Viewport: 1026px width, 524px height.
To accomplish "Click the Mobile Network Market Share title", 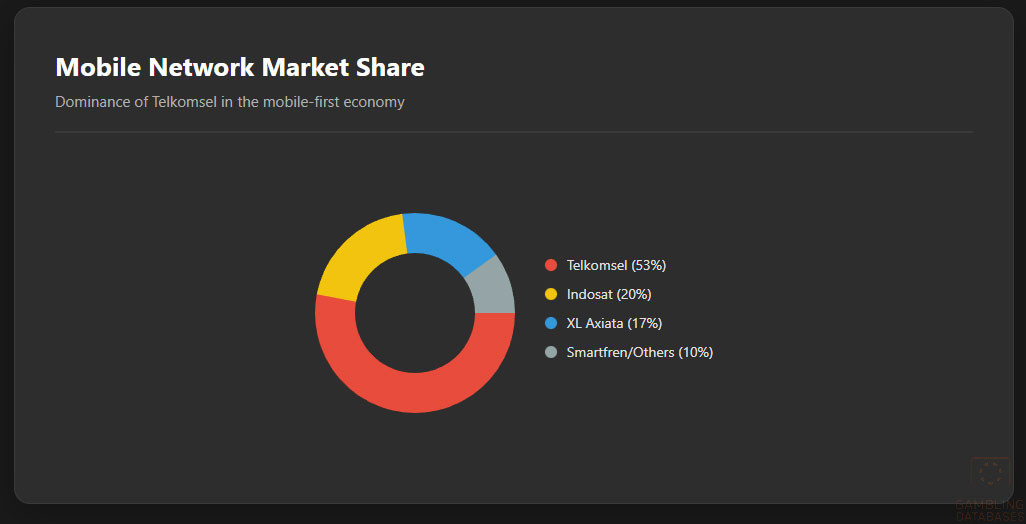I will [x=240, y=67].
